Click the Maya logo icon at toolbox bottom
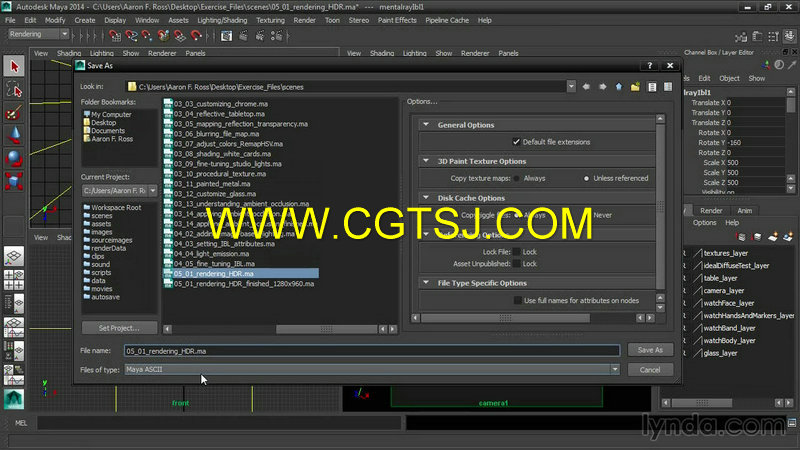The height and width of the screenshot is (450, 800). pyautogui.click(x=14, y=398)
